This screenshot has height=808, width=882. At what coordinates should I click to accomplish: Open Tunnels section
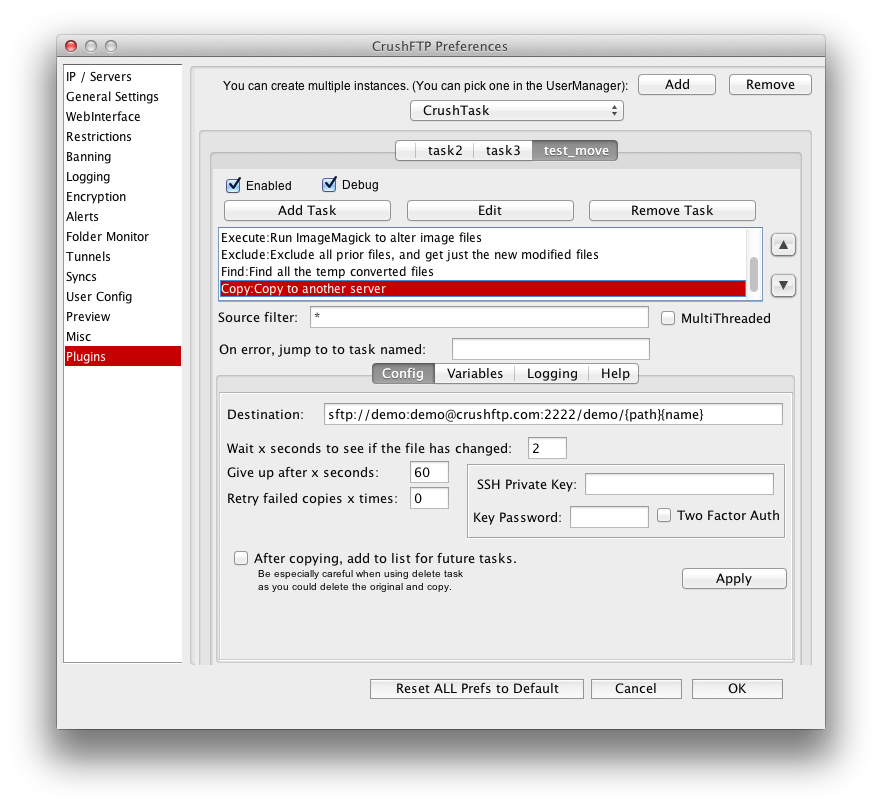[x=123, y=257]
